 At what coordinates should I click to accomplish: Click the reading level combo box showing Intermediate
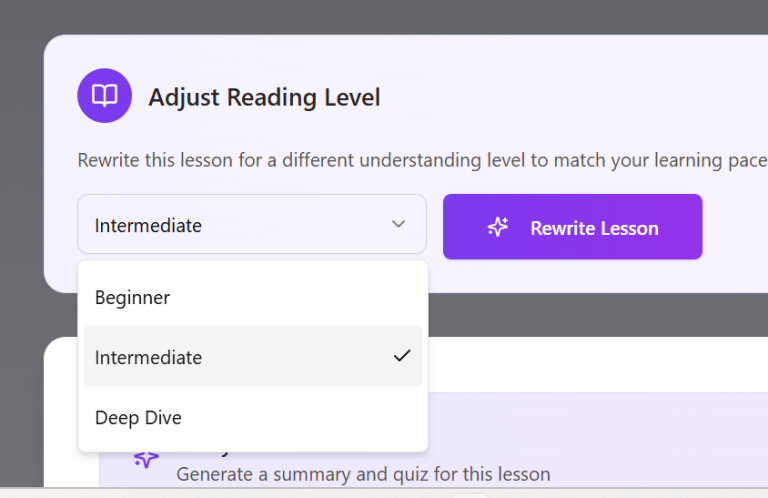240,224
